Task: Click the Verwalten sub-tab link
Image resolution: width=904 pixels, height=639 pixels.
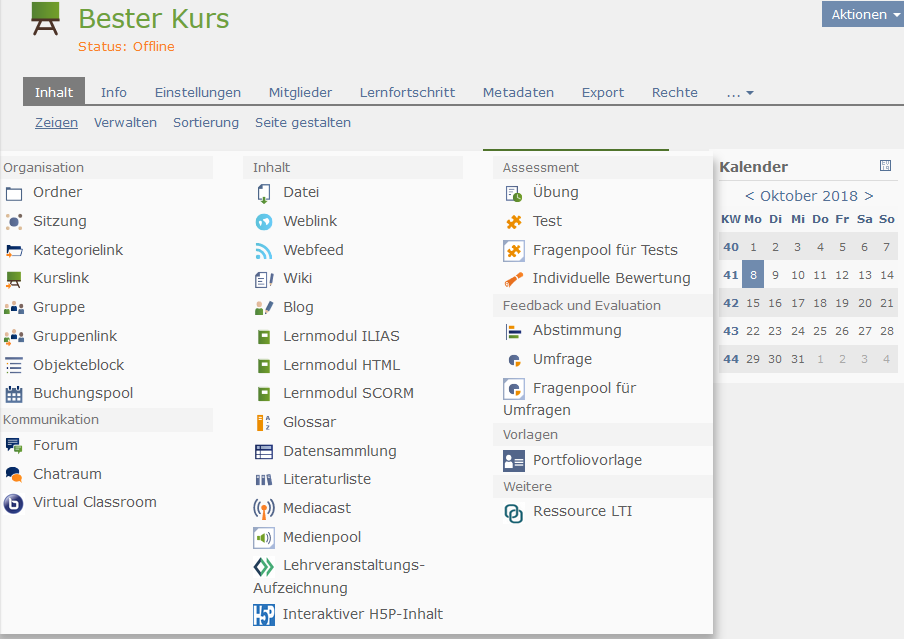Action: click(125, 123)
